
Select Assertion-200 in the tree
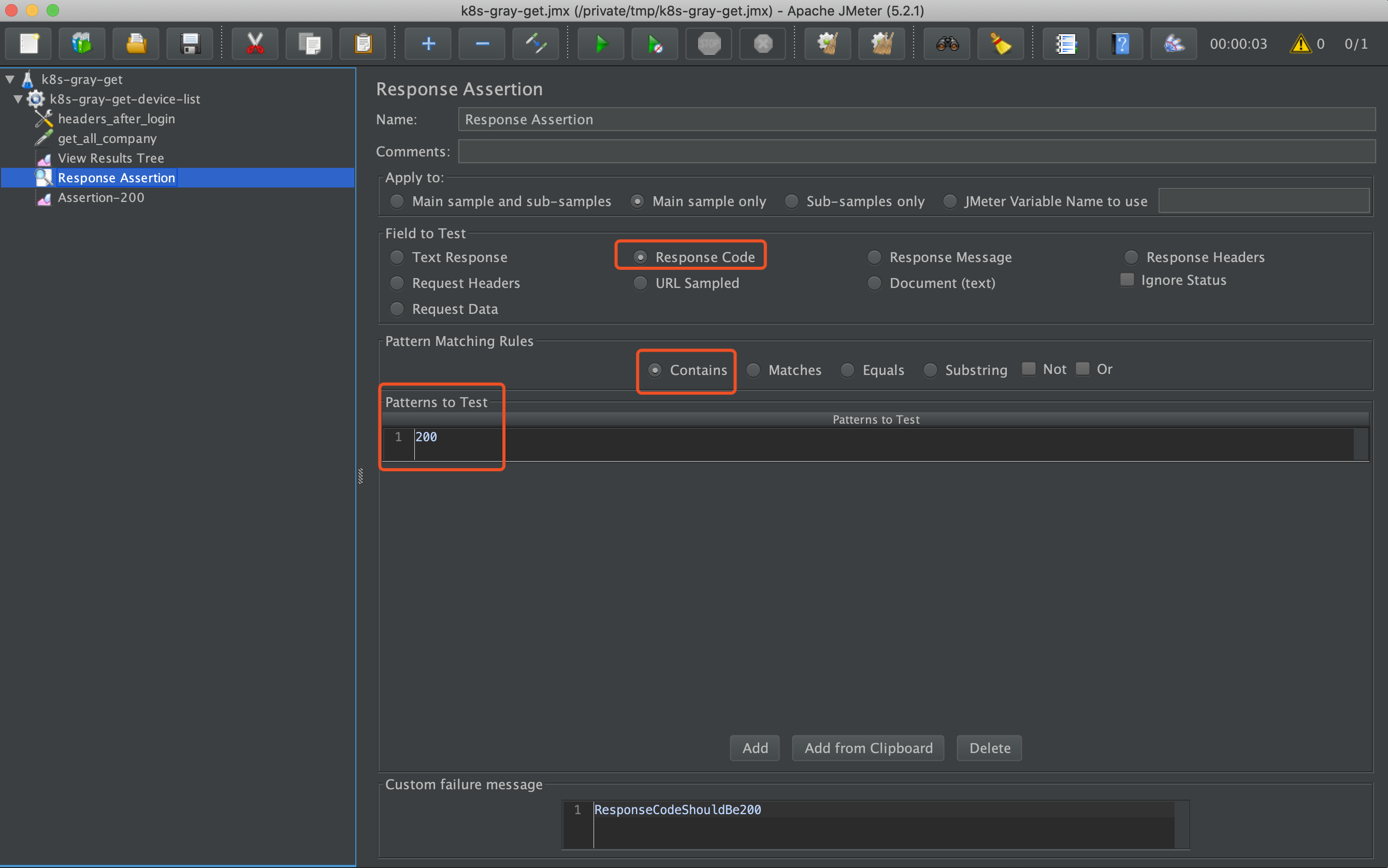pyautogui.click(x=101, y=197)
